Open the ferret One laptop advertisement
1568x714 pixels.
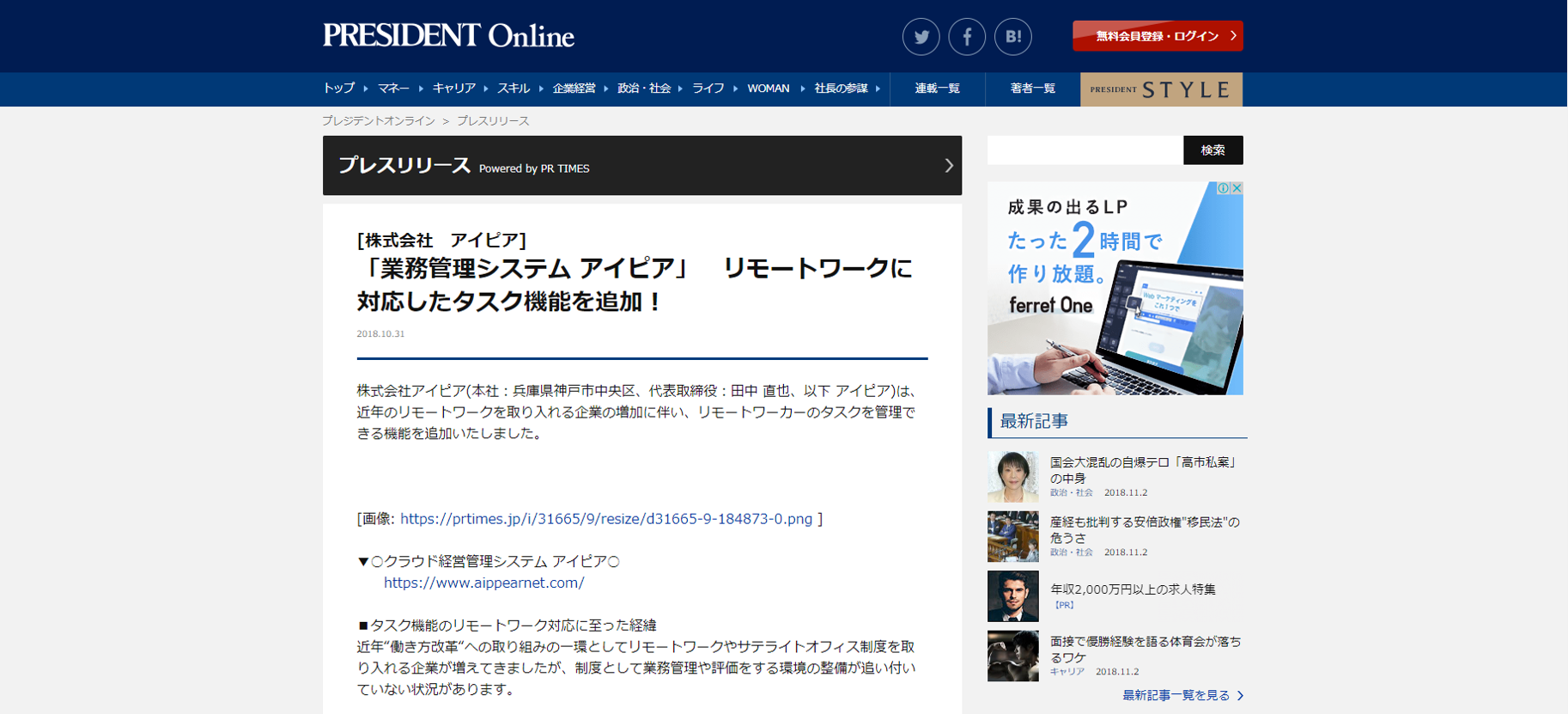coord(1115,288)
